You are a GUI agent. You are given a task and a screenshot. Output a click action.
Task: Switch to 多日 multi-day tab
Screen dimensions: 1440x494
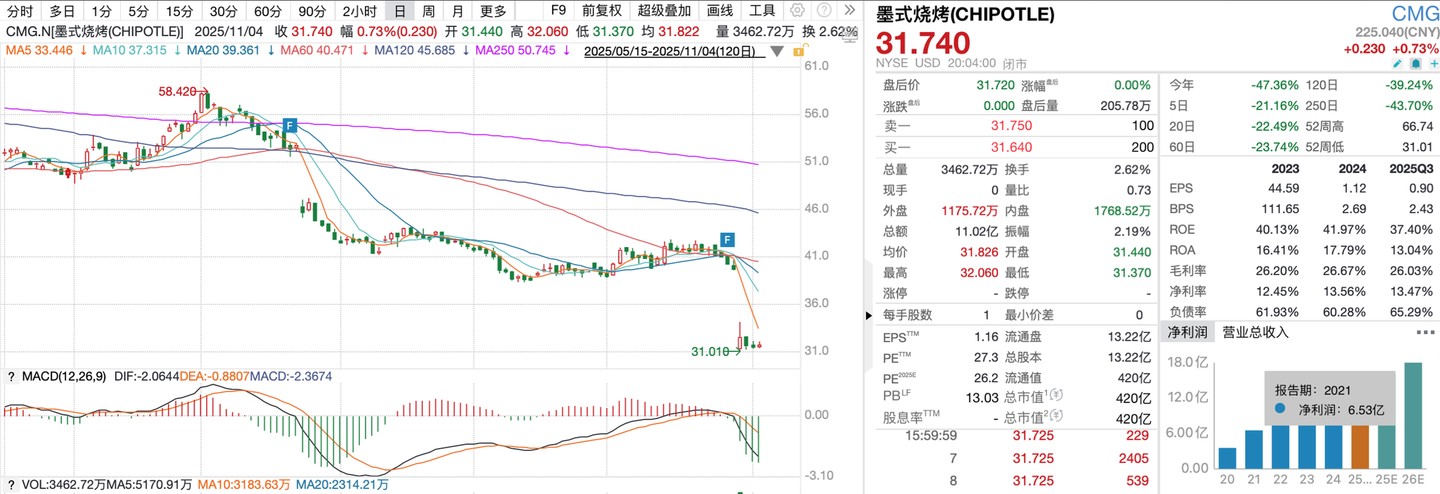[x=62, y=11]
